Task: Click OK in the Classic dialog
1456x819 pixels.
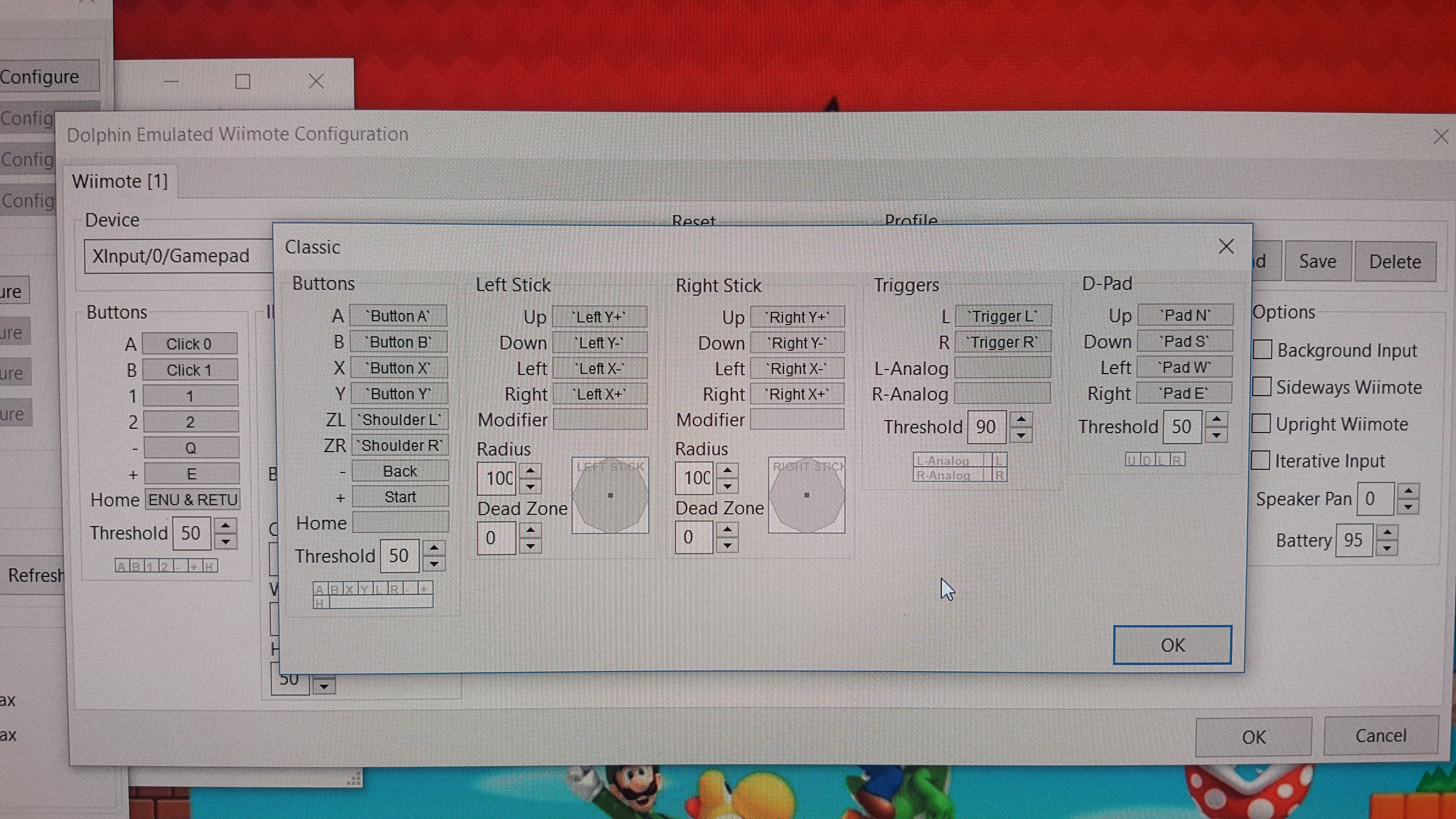Action: pyautogui.click(x=1172, y=645)
